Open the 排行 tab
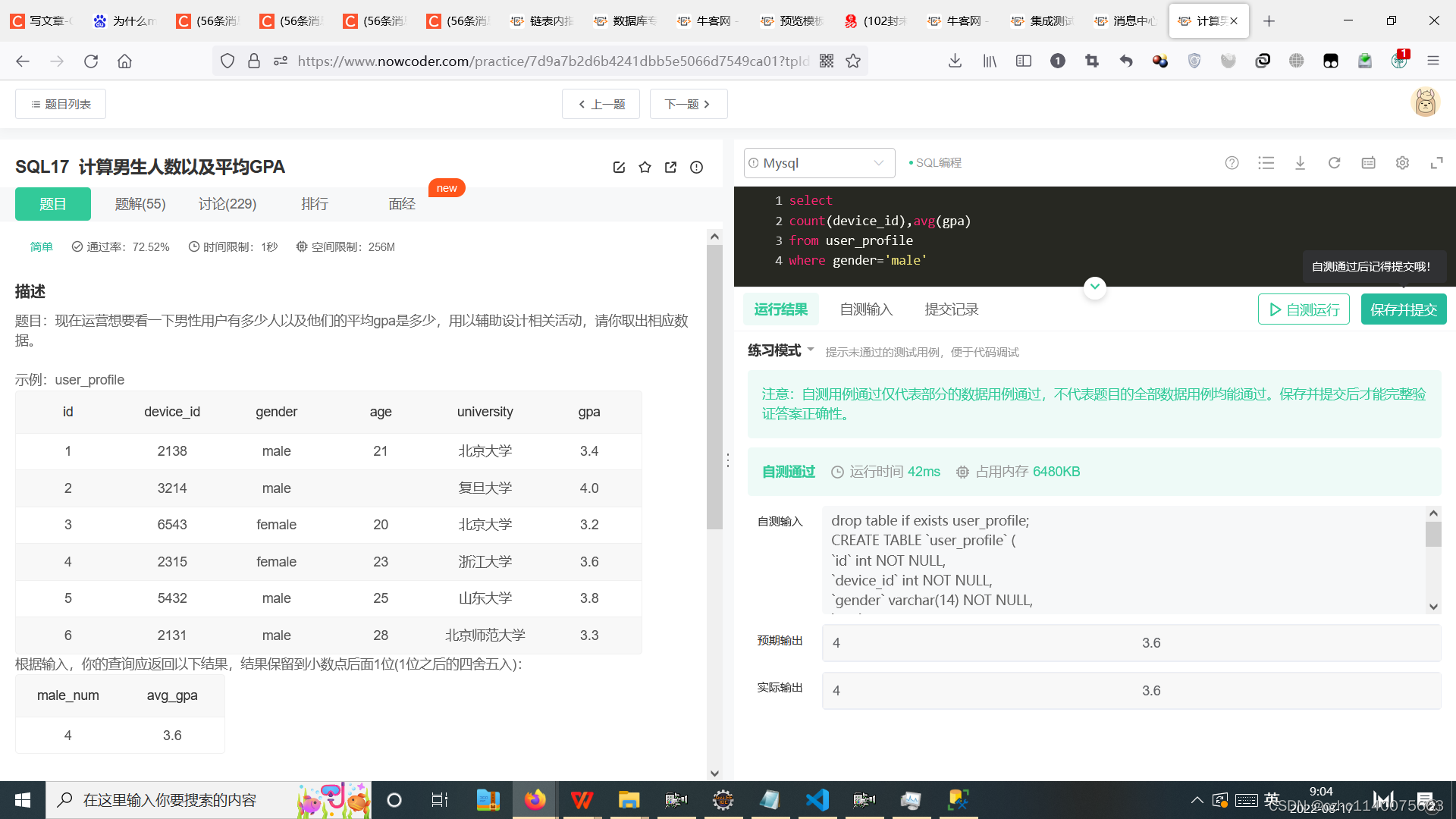Screen dimensions: 1456x819 [x=315, y=203]
